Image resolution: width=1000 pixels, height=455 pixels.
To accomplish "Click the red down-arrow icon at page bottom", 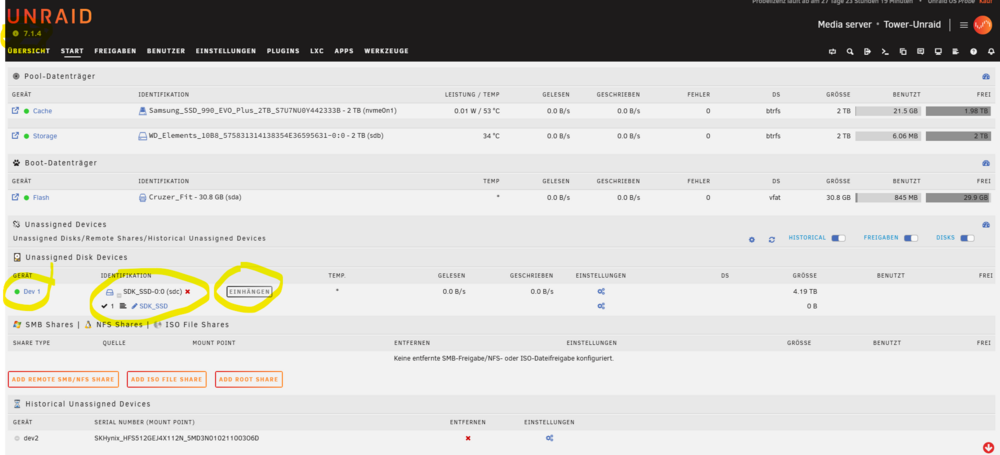I will coord(988,447).
